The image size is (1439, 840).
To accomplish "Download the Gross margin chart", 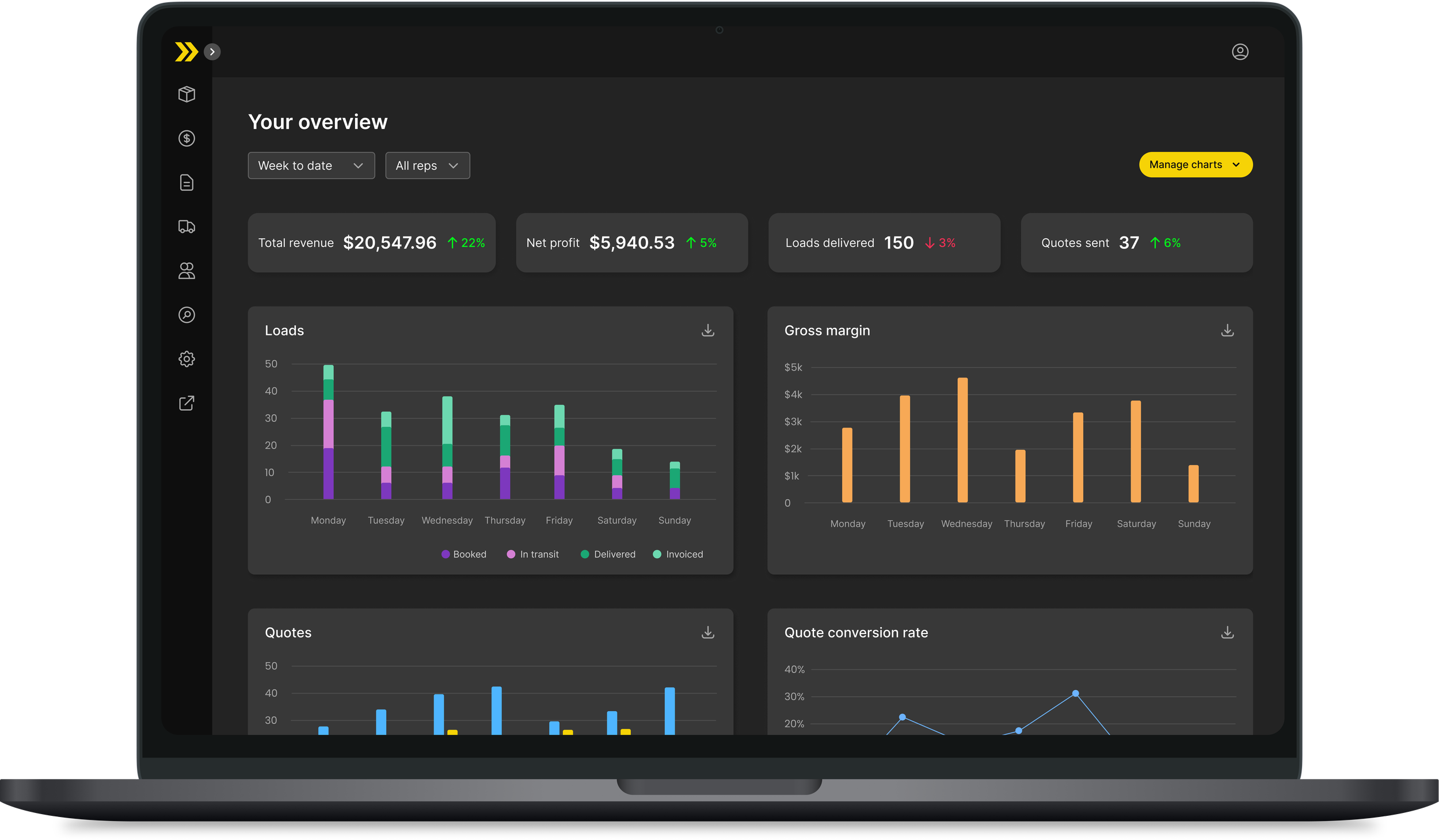I will 1227,330.
